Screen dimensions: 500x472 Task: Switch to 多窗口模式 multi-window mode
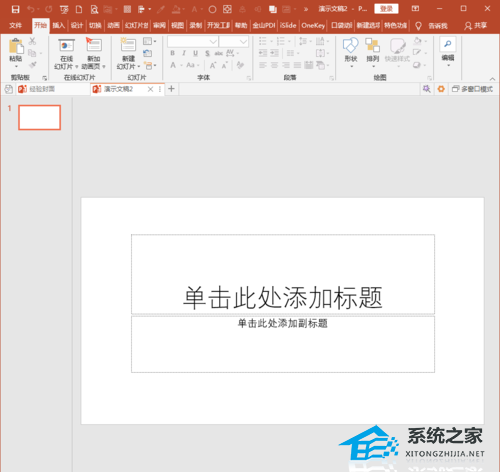472,89
